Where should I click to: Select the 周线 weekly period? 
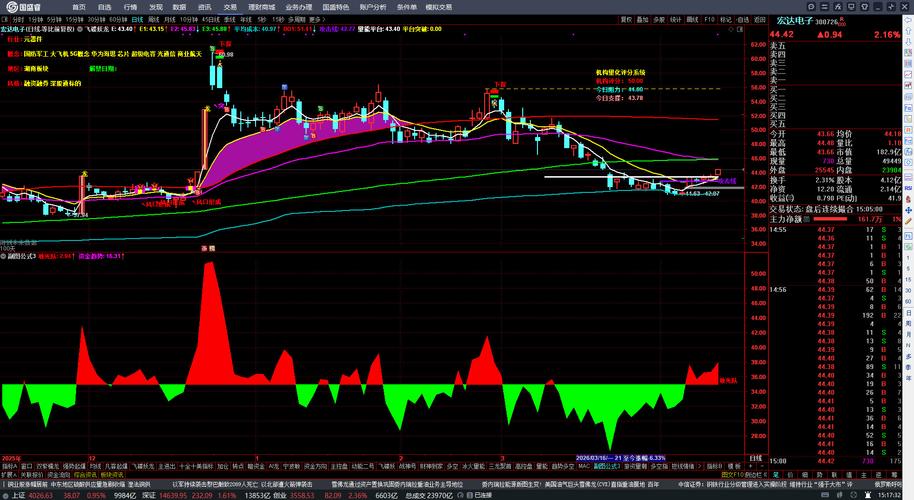coord(154,20)
